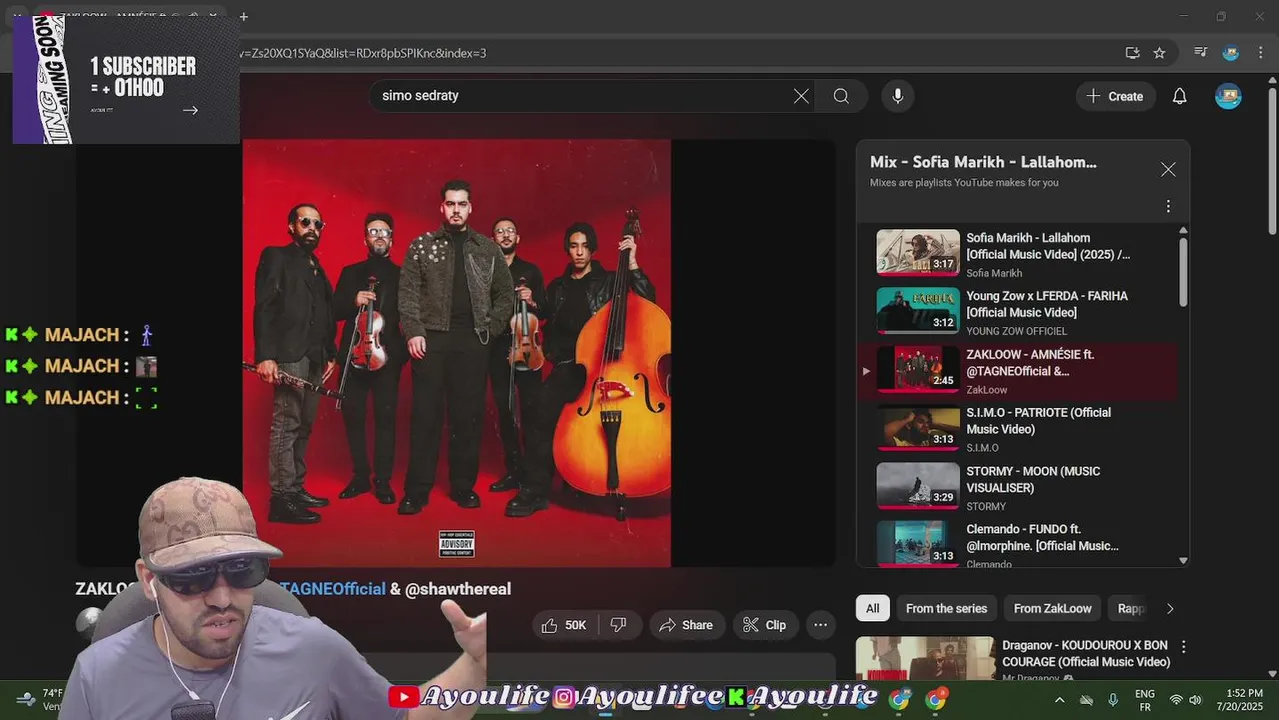Open options for the Draganov video
The width and height of the screenshot is (1279, 720).
(x=1184, y=647)
